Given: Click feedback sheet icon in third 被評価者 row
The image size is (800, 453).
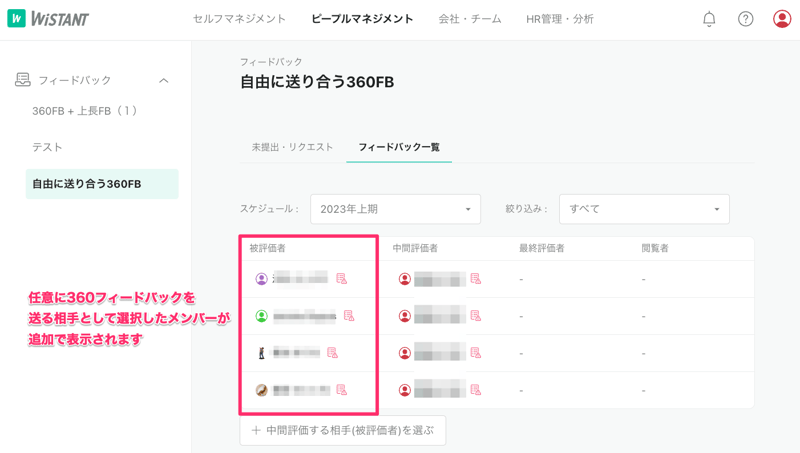Looking at the screenshot, I should tap(333, 353).
